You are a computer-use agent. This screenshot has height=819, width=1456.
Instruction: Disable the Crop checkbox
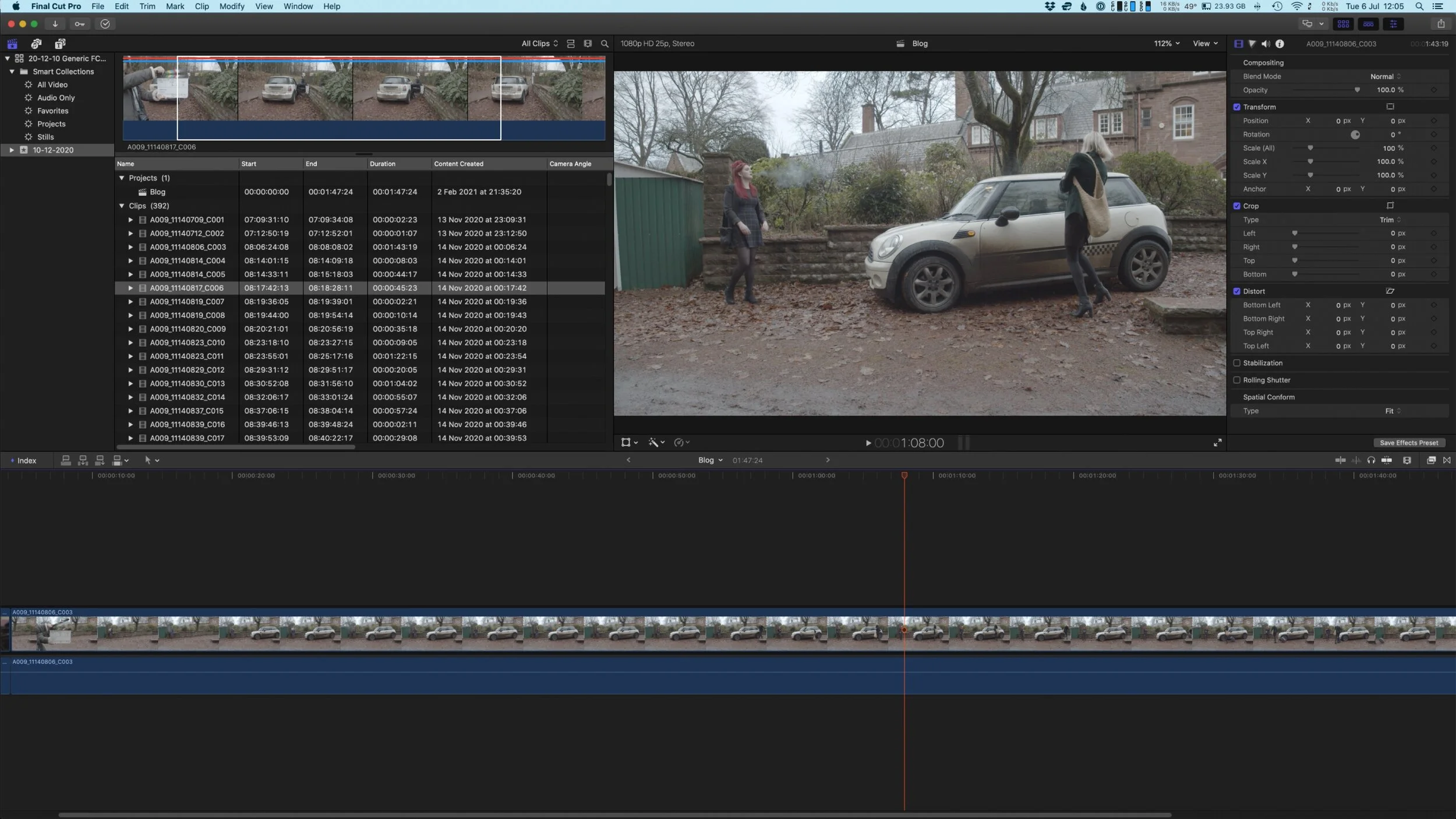tap(1236, 206)
